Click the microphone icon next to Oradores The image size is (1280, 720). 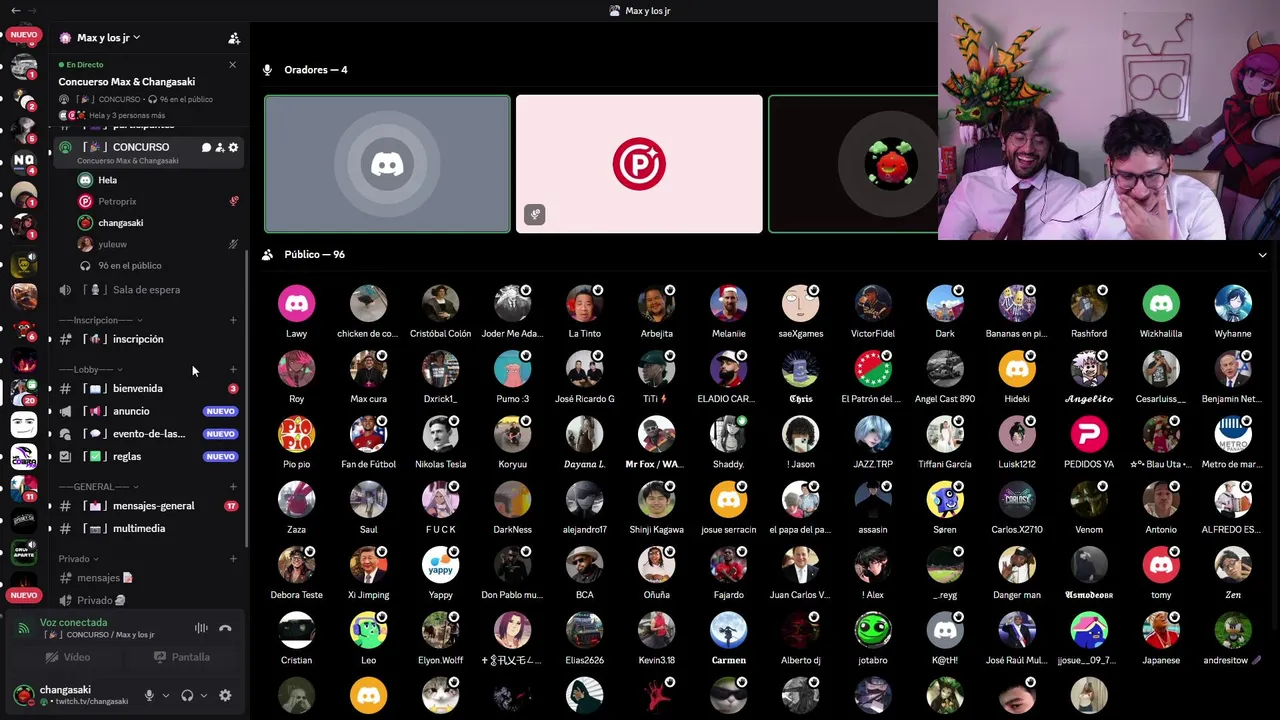[267, 70]
